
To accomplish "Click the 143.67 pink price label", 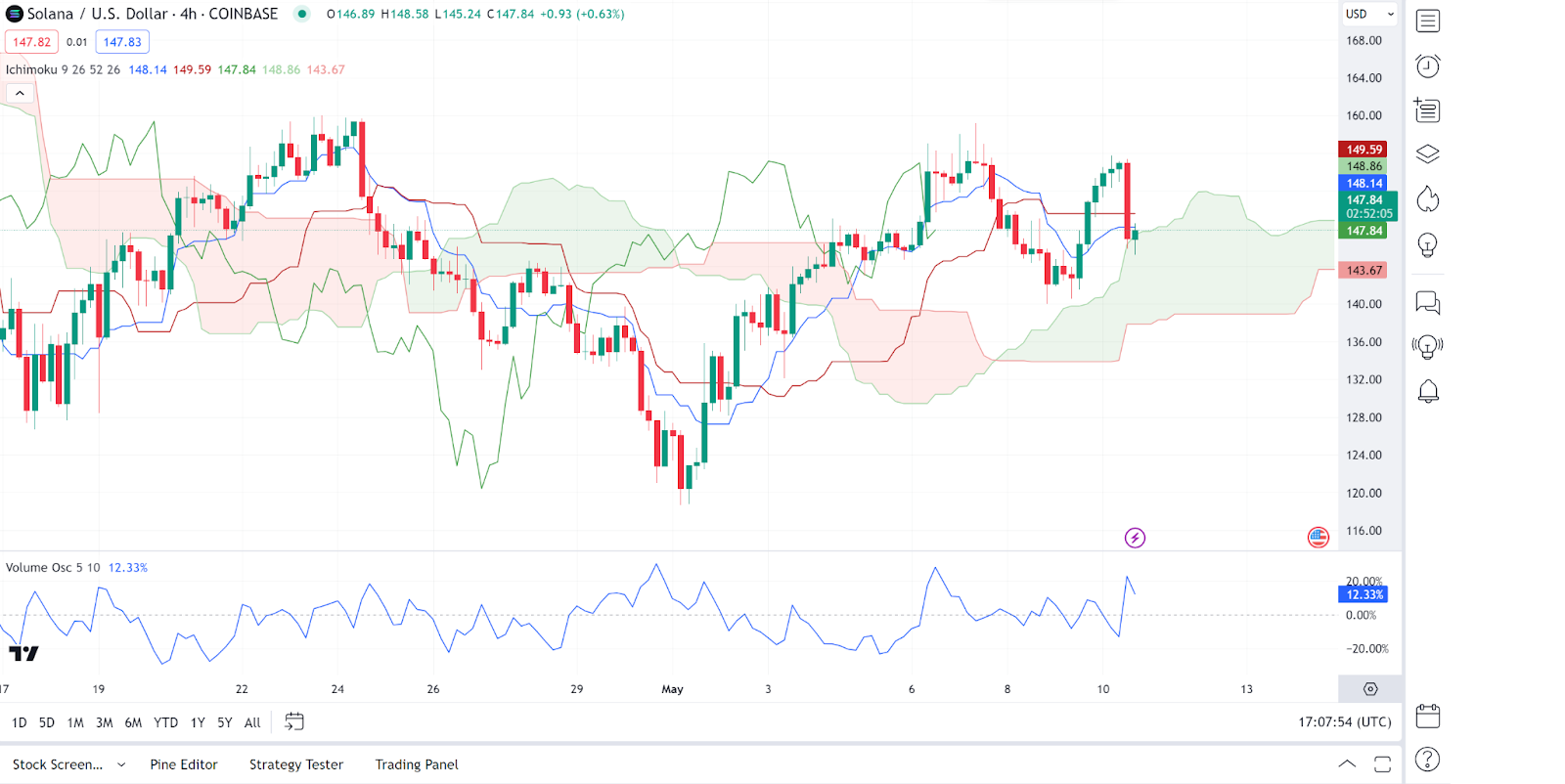I will 1363,270.
